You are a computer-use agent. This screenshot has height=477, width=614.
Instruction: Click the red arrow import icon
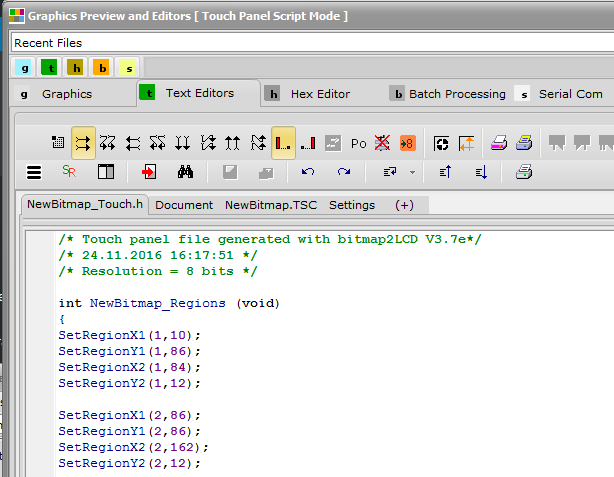(x=149, y=172)
